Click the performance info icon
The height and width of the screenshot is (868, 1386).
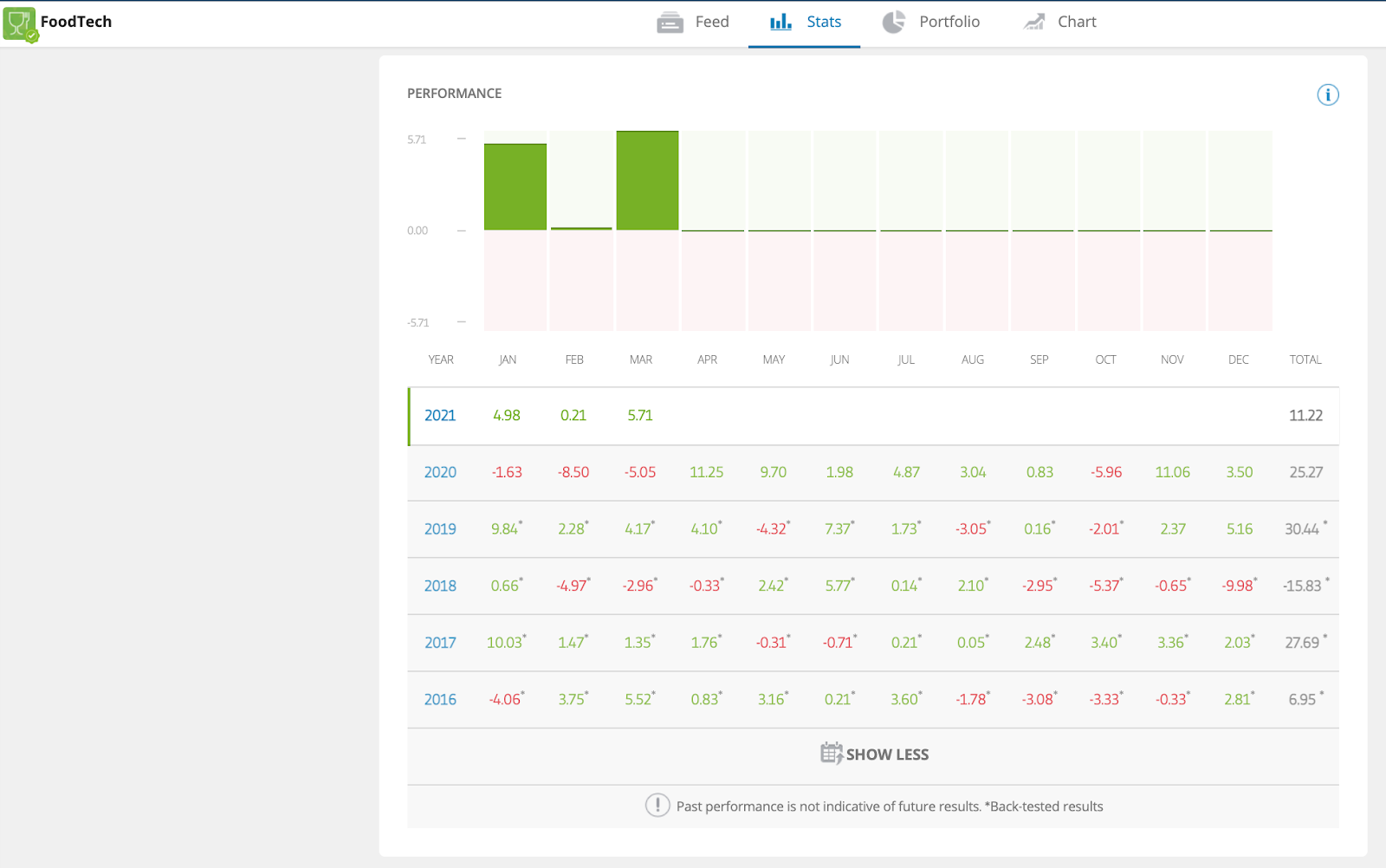(1327, 94)
